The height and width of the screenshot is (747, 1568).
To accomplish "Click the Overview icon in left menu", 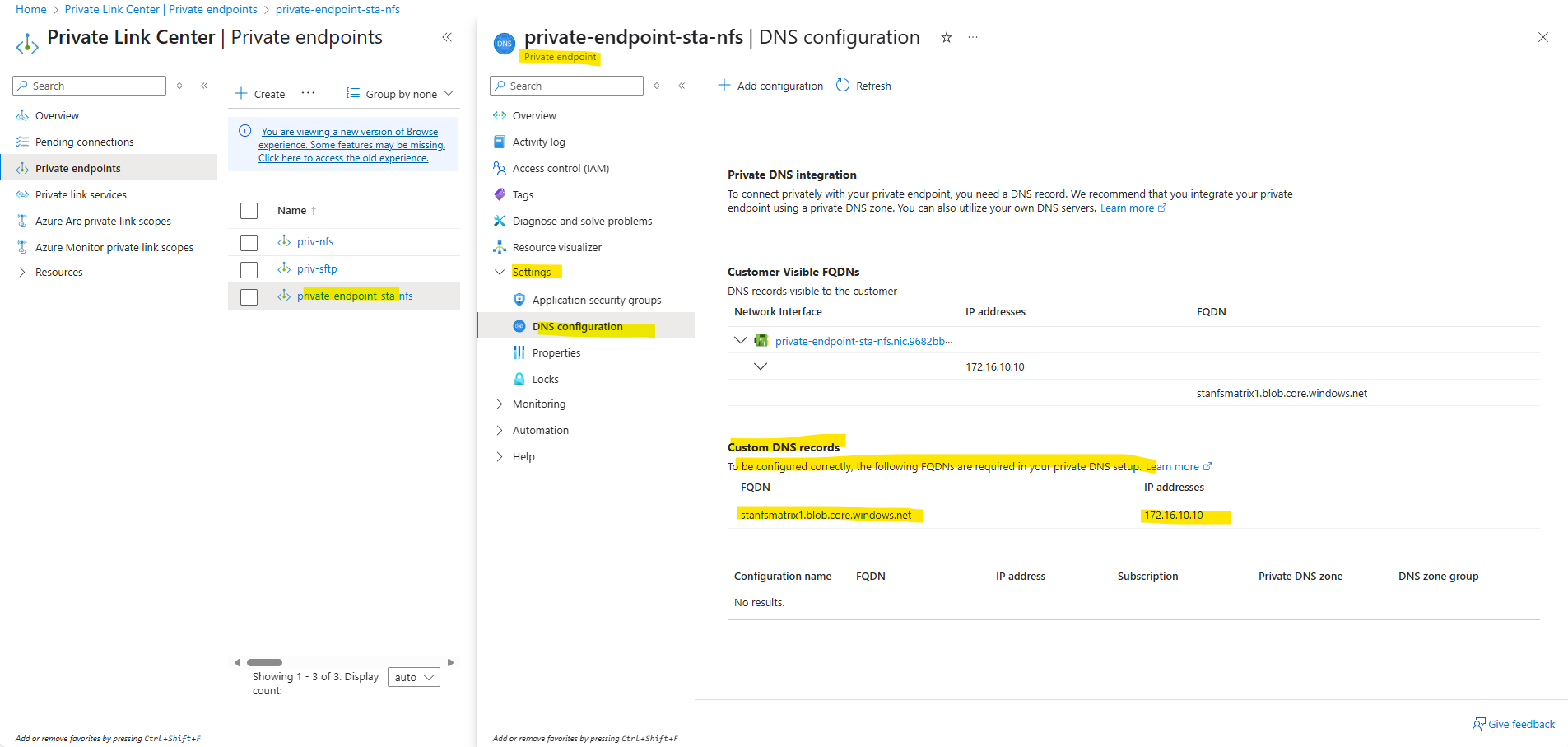I will (x=22, y=115).
